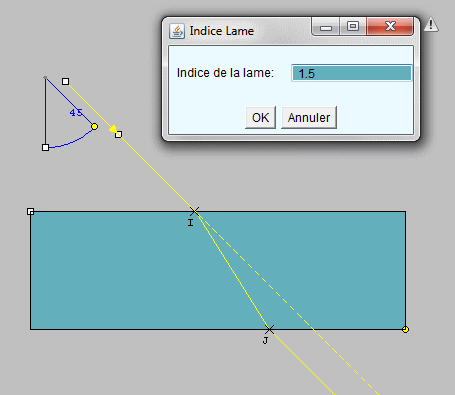Close the Indice Lame dialog
Image resolution: width=455 pixels, height=395 pixels.
point(390,27)
